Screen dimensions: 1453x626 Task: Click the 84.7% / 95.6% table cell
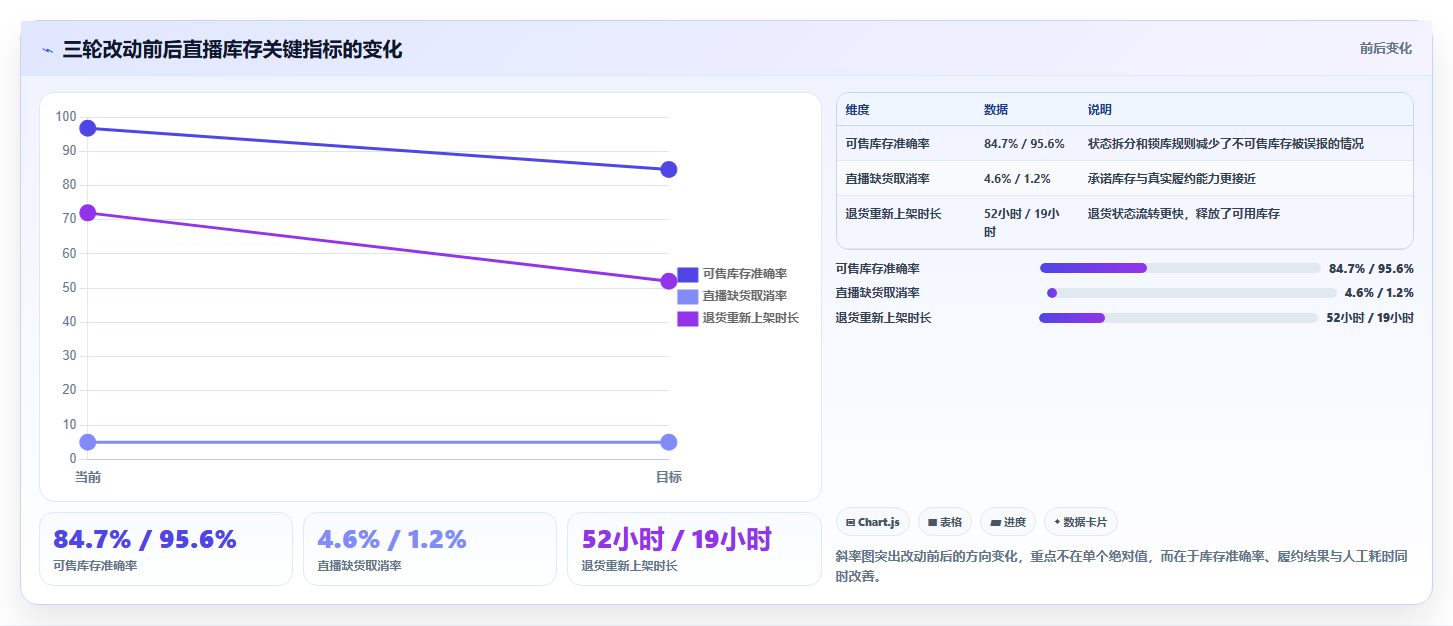coord(1024,144)
